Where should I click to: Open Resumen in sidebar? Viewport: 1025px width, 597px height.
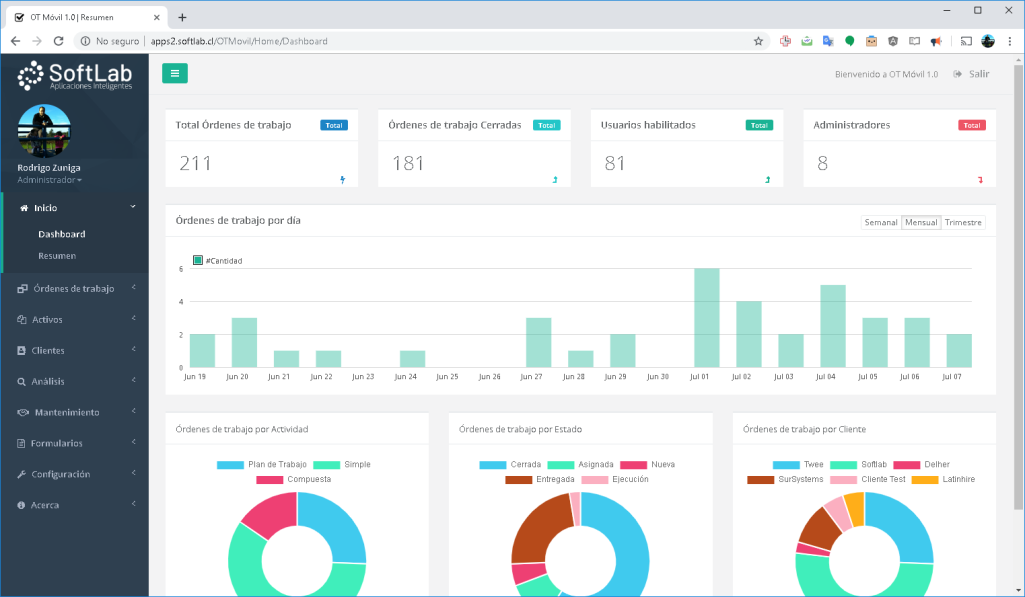point(57,256)
